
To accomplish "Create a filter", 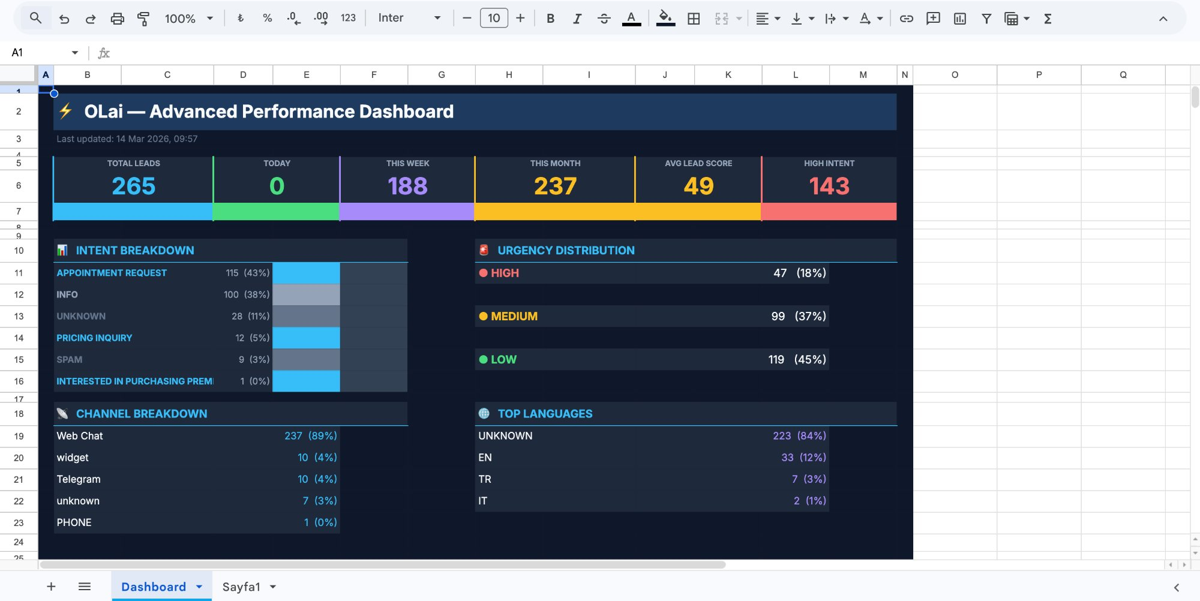I will 986,17.
